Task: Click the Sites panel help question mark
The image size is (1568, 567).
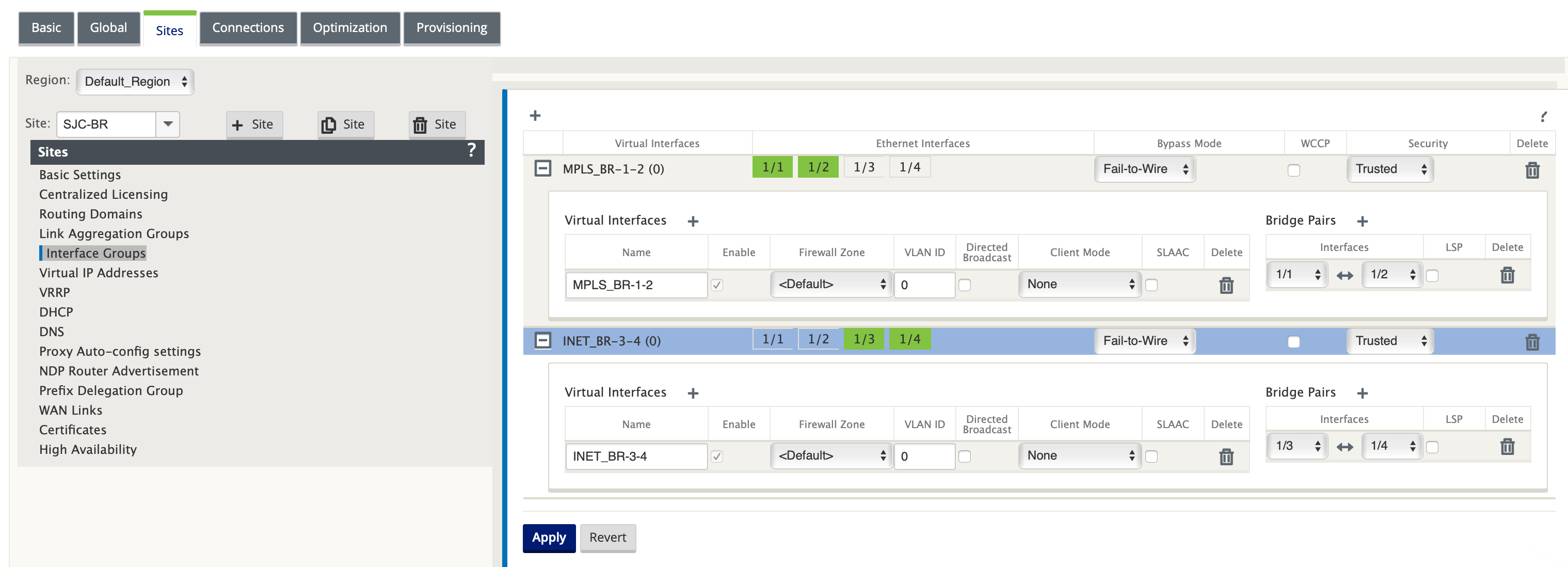Action: (x=471, y=150)
